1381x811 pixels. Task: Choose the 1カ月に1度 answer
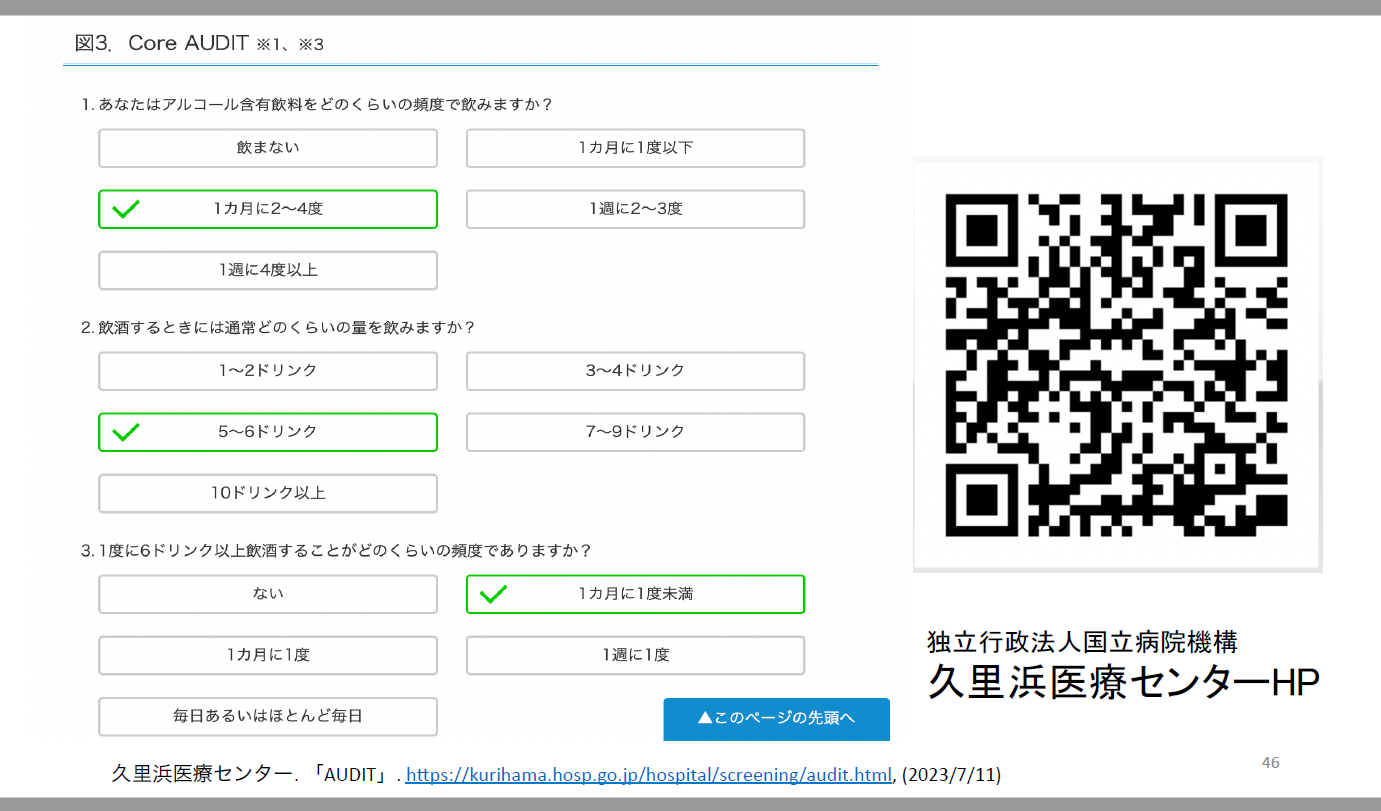[267, 655]
